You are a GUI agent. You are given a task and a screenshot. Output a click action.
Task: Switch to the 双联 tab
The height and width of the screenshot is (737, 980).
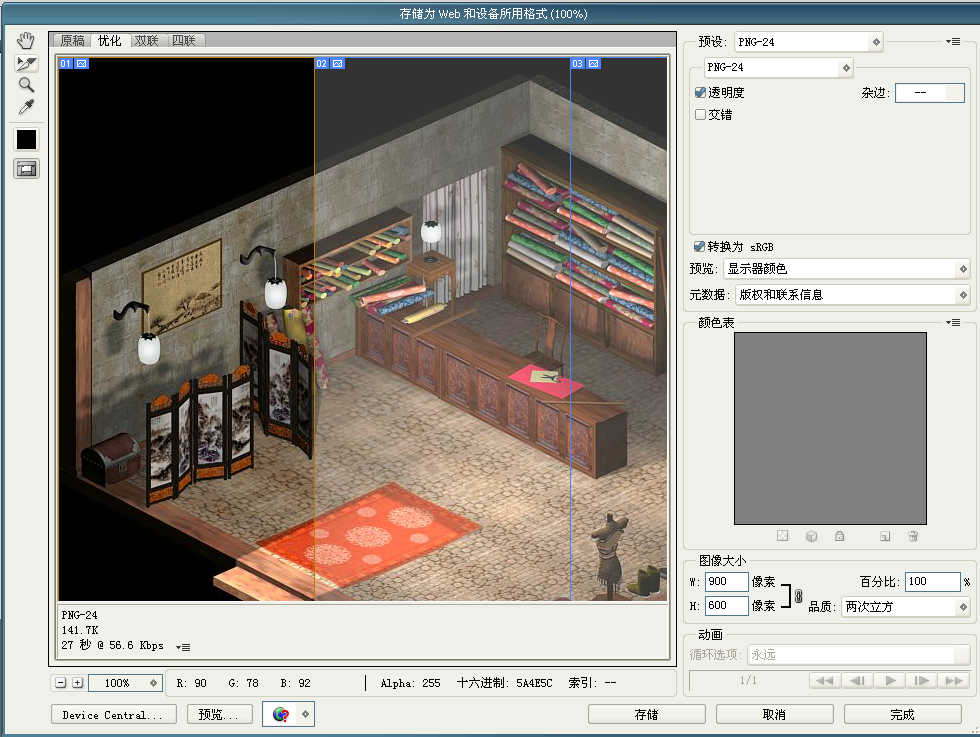point(147,41)
